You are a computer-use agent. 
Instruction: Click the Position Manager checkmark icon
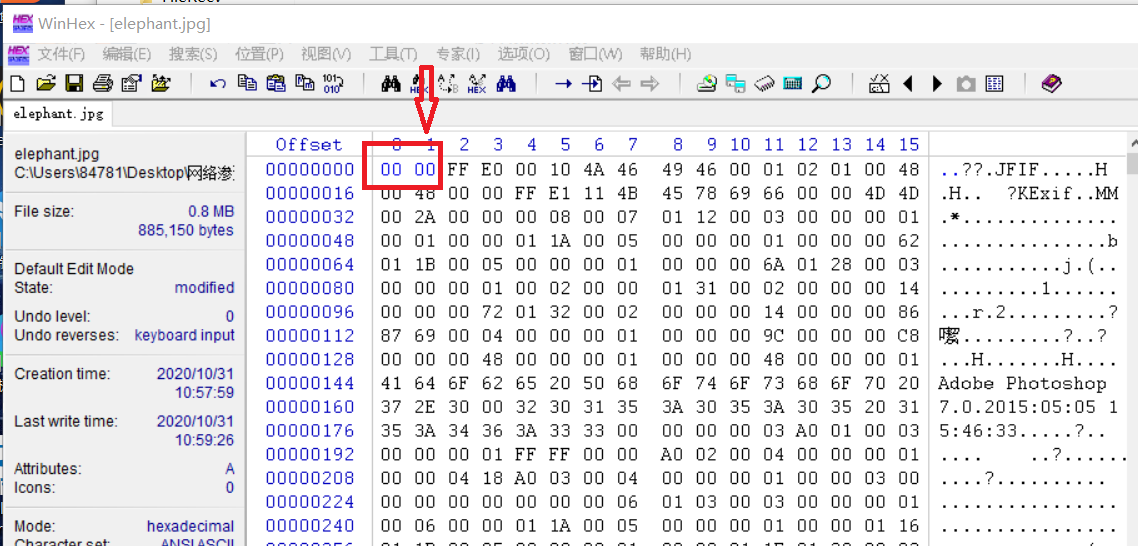[880, 83]
